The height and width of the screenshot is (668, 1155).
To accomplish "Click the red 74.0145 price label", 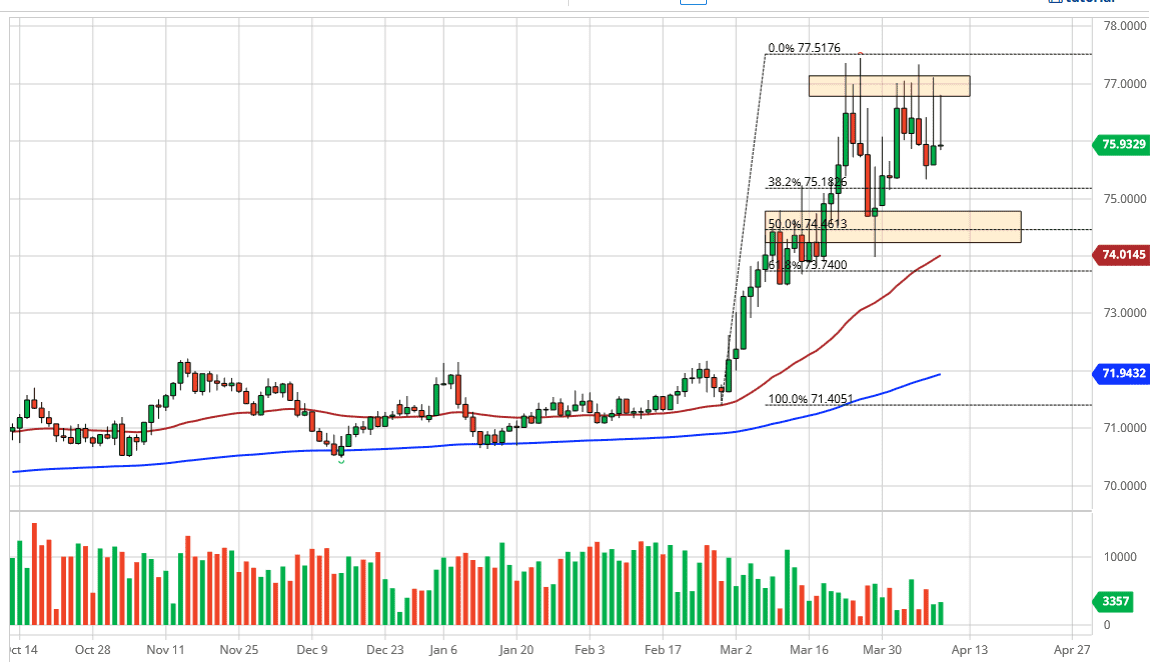I will (1122, 256).
